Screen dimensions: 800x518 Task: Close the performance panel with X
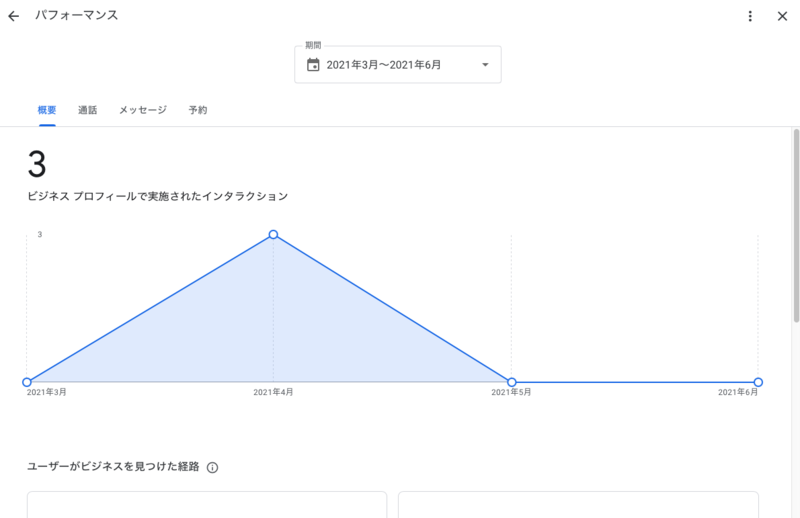click(x=782, y=16)
